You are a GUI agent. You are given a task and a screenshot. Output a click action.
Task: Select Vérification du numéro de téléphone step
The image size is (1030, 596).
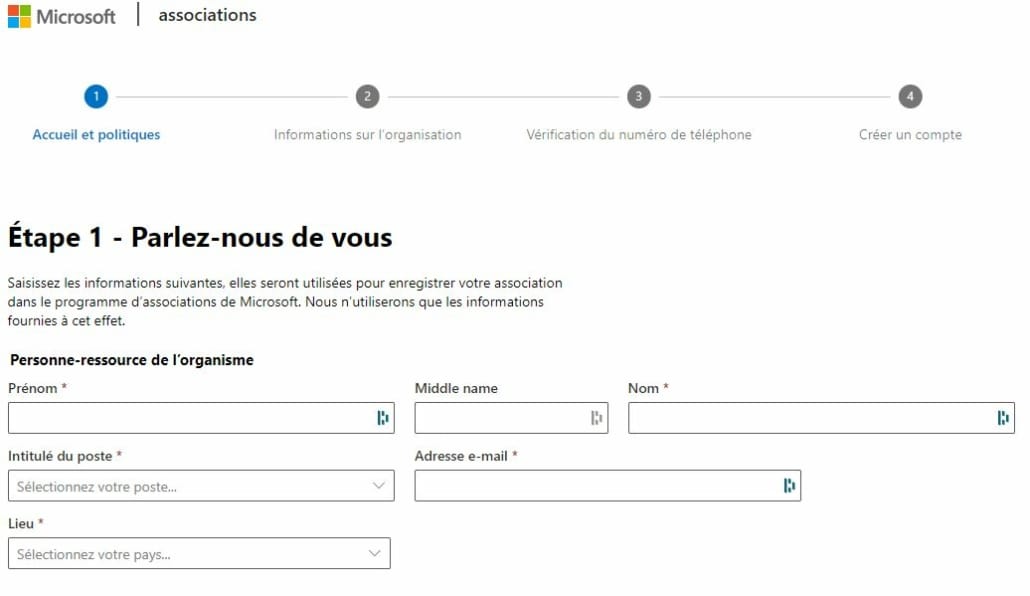coord(638,135)
